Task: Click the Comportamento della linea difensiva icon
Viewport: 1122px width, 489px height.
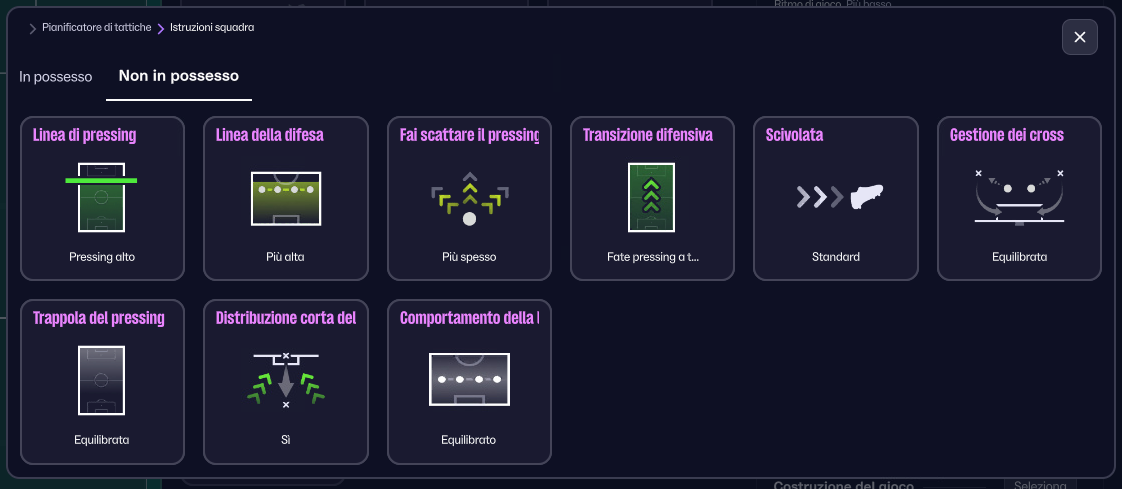Action: [x=469, y=380]
